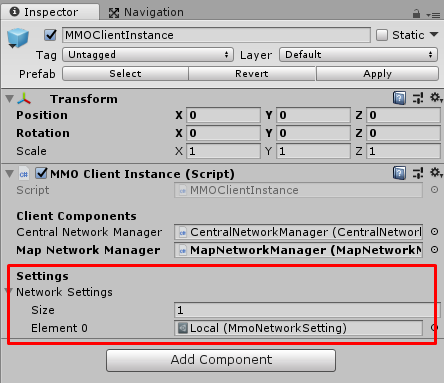This screenshot has height=383, width=444.
Task: Select the Scale Y field
Action: (x=313, y=151)
